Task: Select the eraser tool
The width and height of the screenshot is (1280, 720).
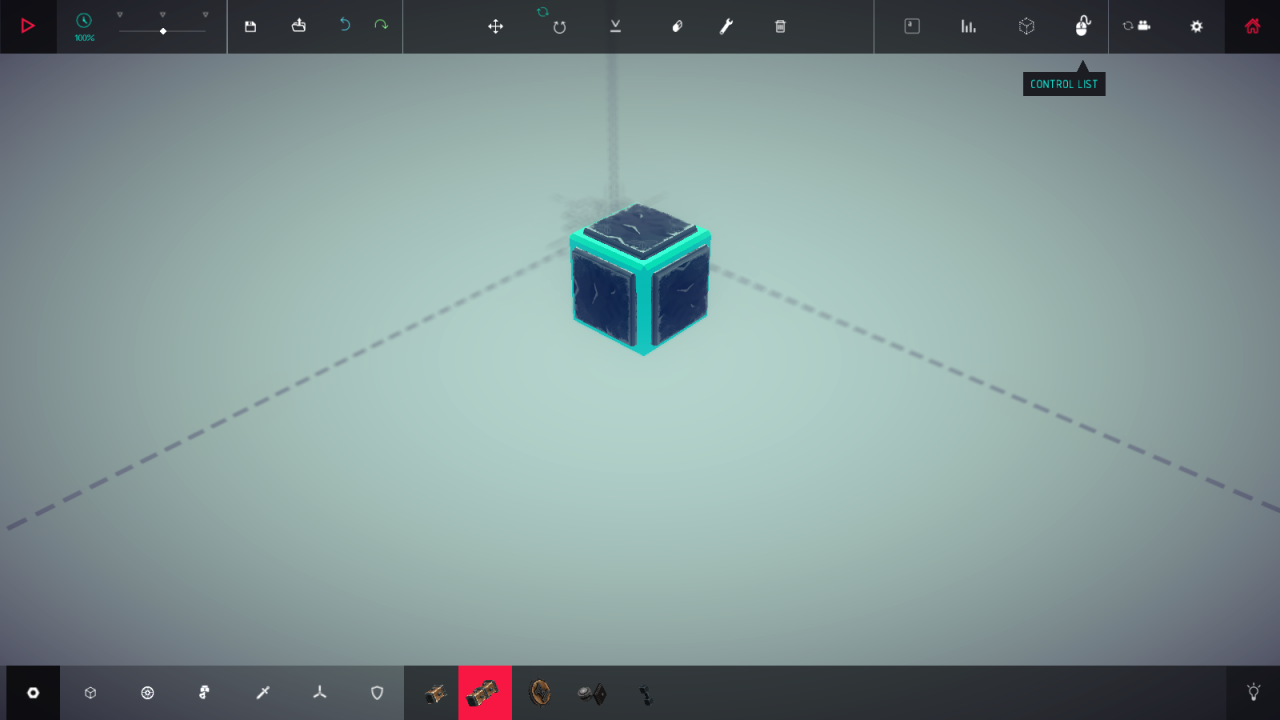Action: pos(677,26)
